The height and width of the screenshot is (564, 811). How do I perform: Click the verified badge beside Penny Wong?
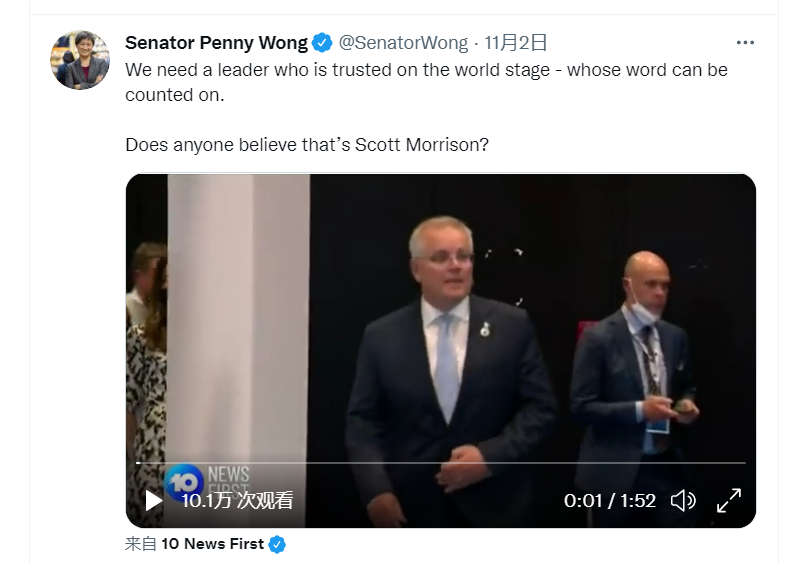(x=322, y=43)
